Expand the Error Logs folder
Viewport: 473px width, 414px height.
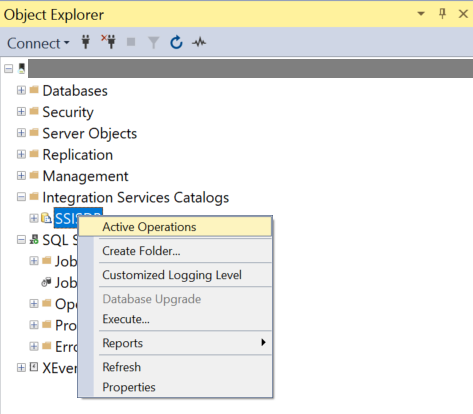34,346
